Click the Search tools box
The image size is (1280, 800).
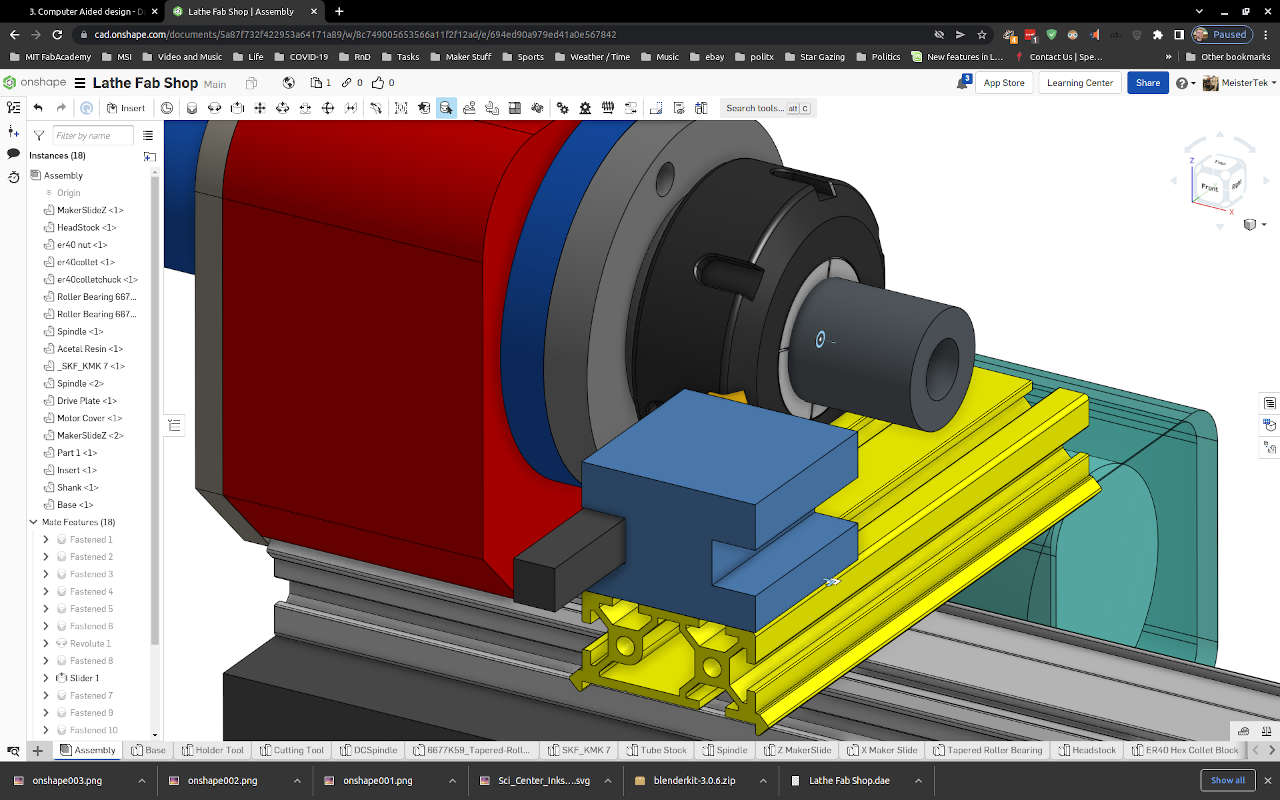coord(767,108)
